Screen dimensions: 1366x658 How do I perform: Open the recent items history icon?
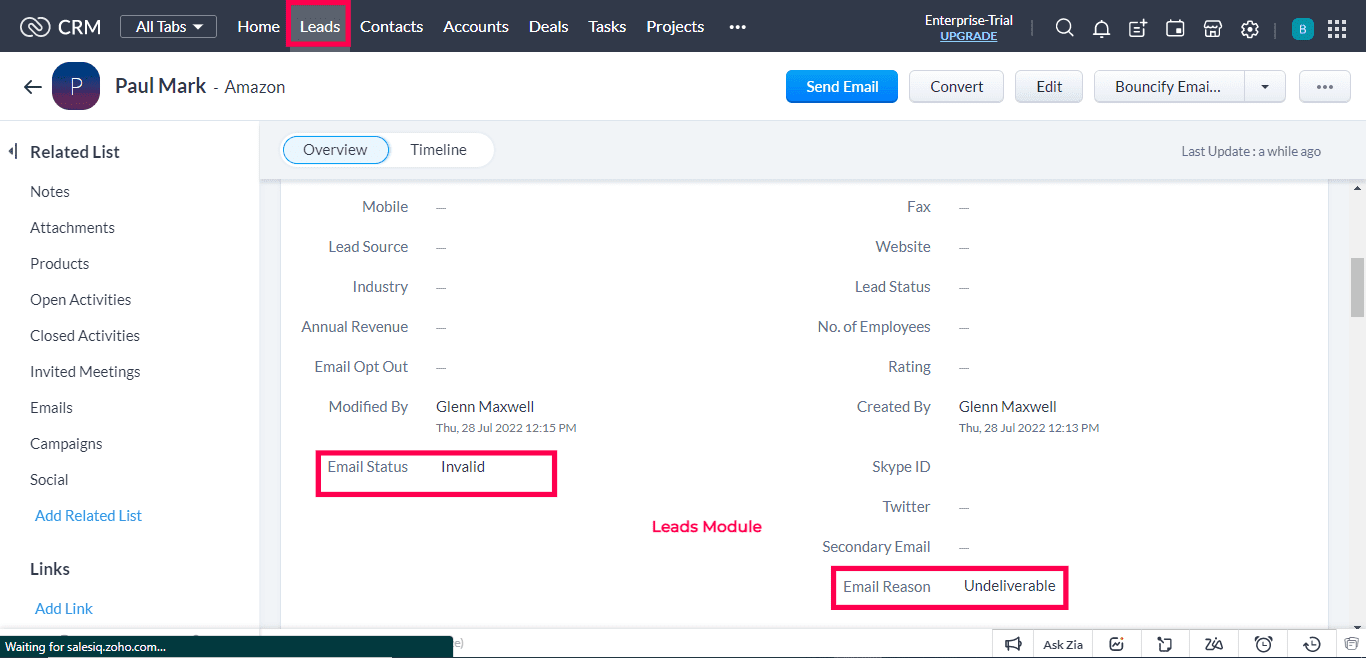coord(1313,644)
